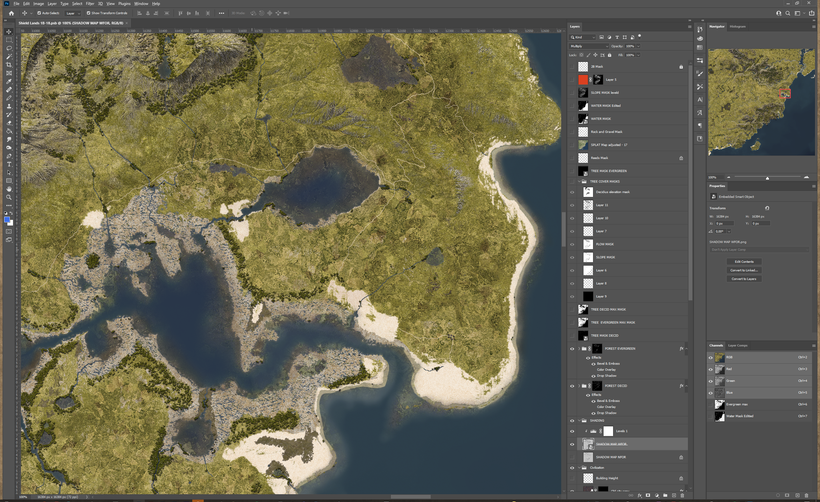Image resolution: width=820 pixels, height=502 pixels.
Task: Hide the Levels 1 adjustment layer
Action: click(572, 431)
